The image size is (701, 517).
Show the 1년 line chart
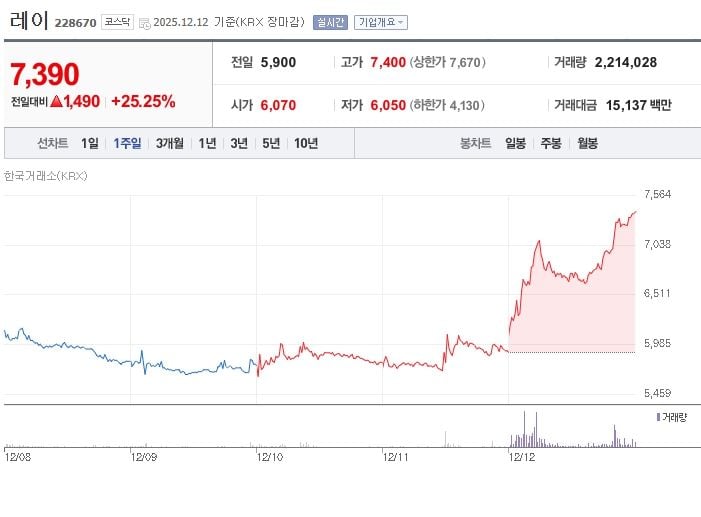207,143
